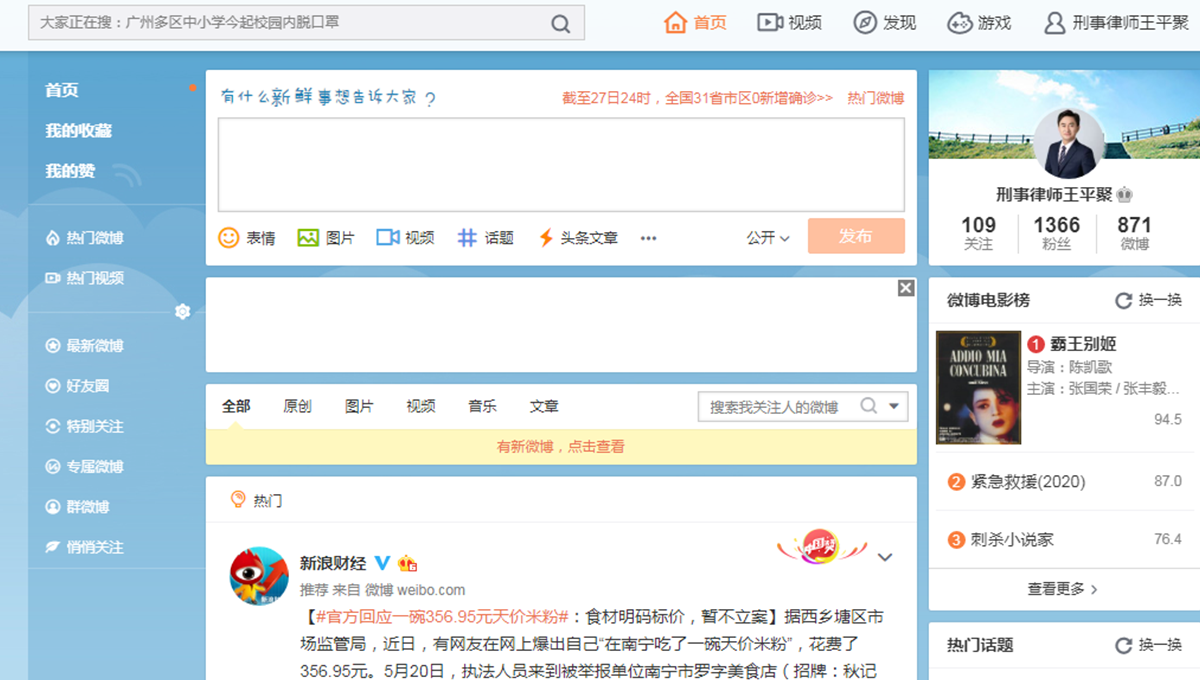The image size is (1200, 680).
Task: Click the 霸王别姬 movie poster thumbnail
Action: click(978, 388)
